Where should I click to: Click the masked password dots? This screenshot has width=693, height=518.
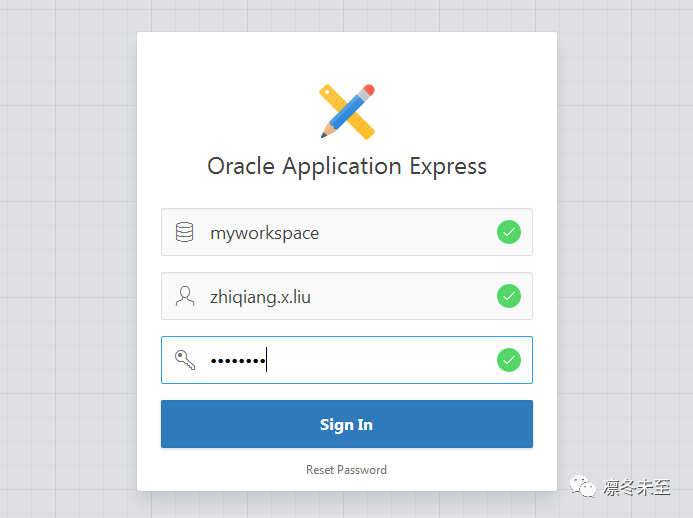coord(236,361)
